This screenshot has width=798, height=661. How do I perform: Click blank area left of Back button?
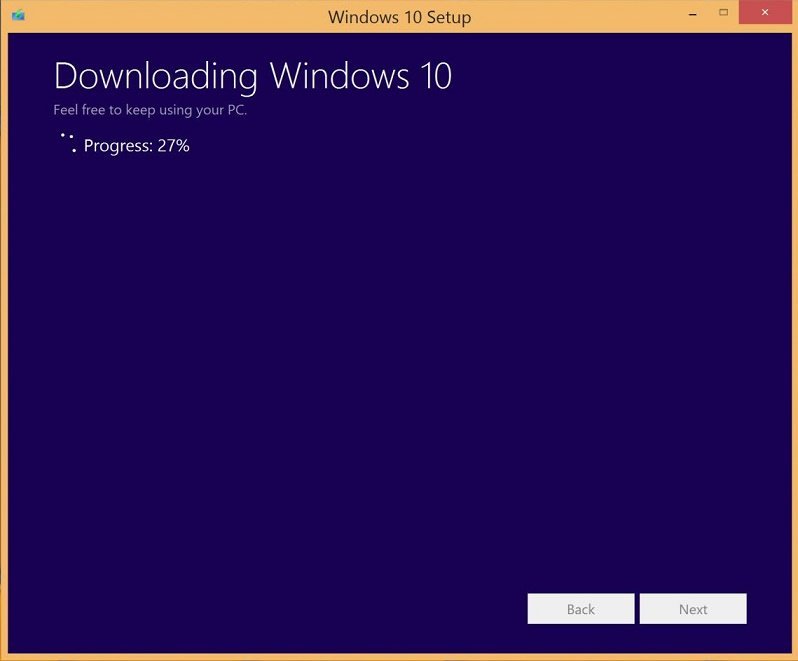coord(300,609)
